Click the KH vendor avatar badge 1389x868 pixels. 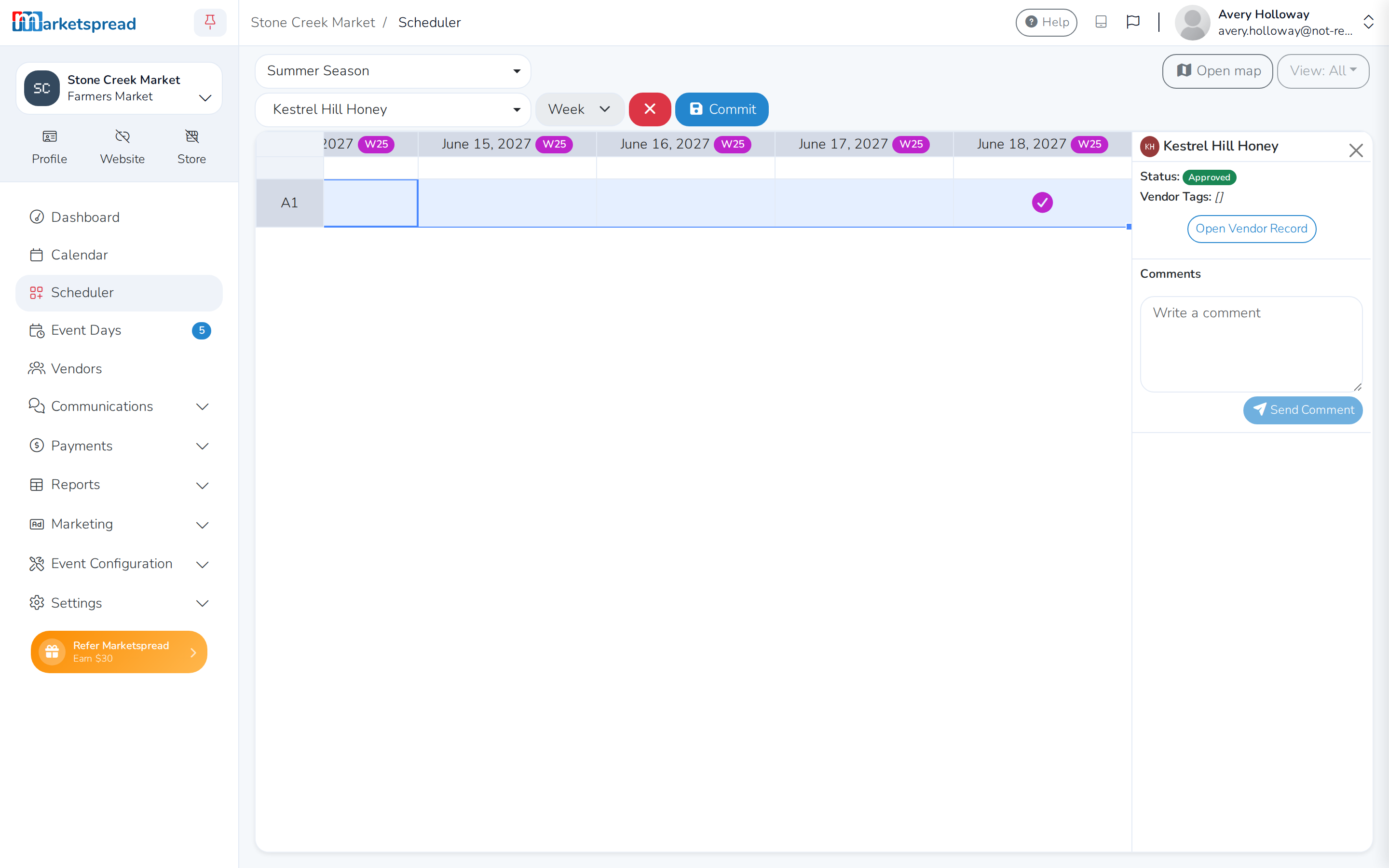pos(1150,147)
